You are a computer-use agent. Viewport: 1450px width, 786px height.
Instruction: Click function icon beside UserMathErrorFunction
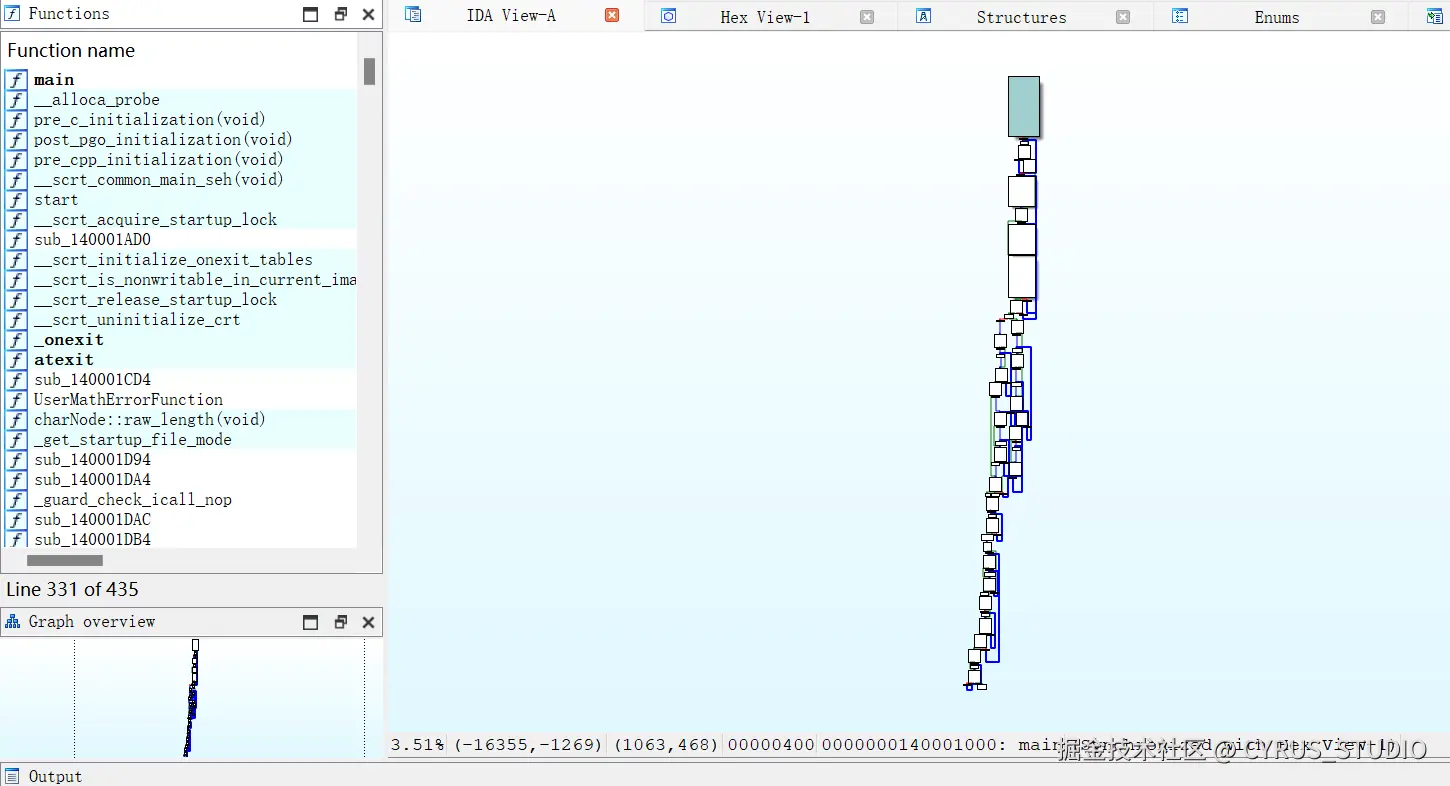(16, 400)
